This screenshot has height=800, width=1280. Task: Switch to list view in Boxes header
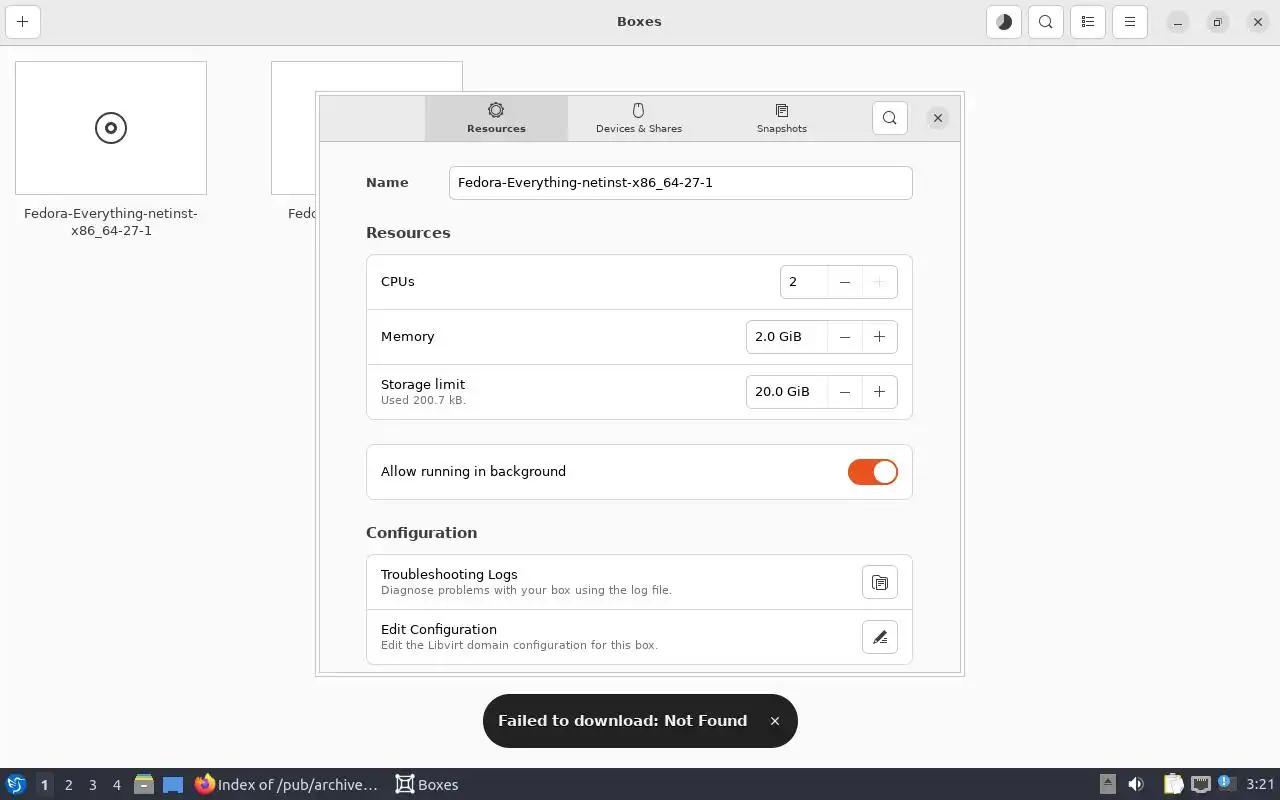(1088, 21)
